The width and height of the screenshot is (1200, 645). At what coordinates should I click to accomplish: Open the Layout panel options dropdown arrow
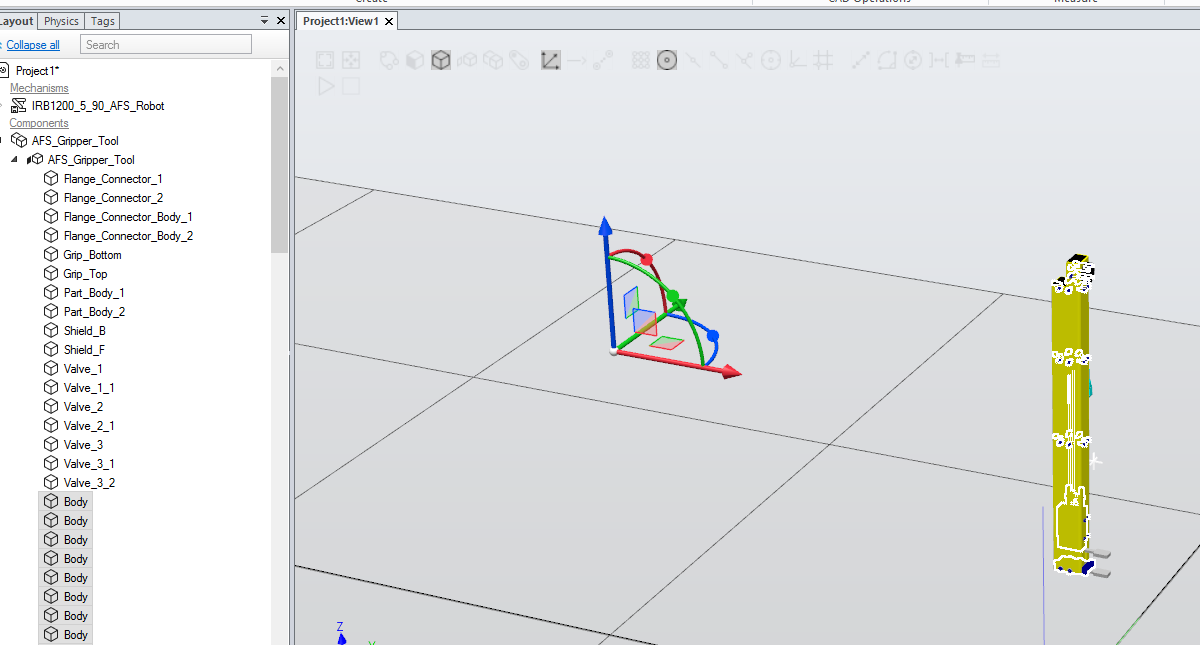click(264, 21)
